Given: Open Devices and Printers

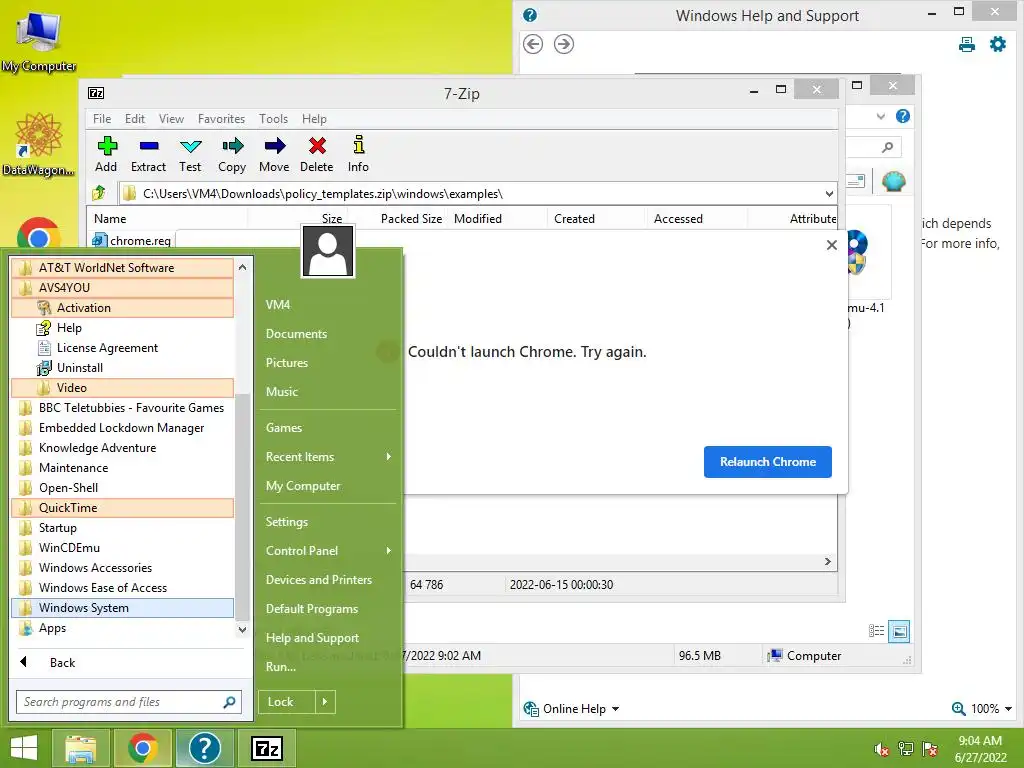Looking at the screenshot, I should pos(319,580).
